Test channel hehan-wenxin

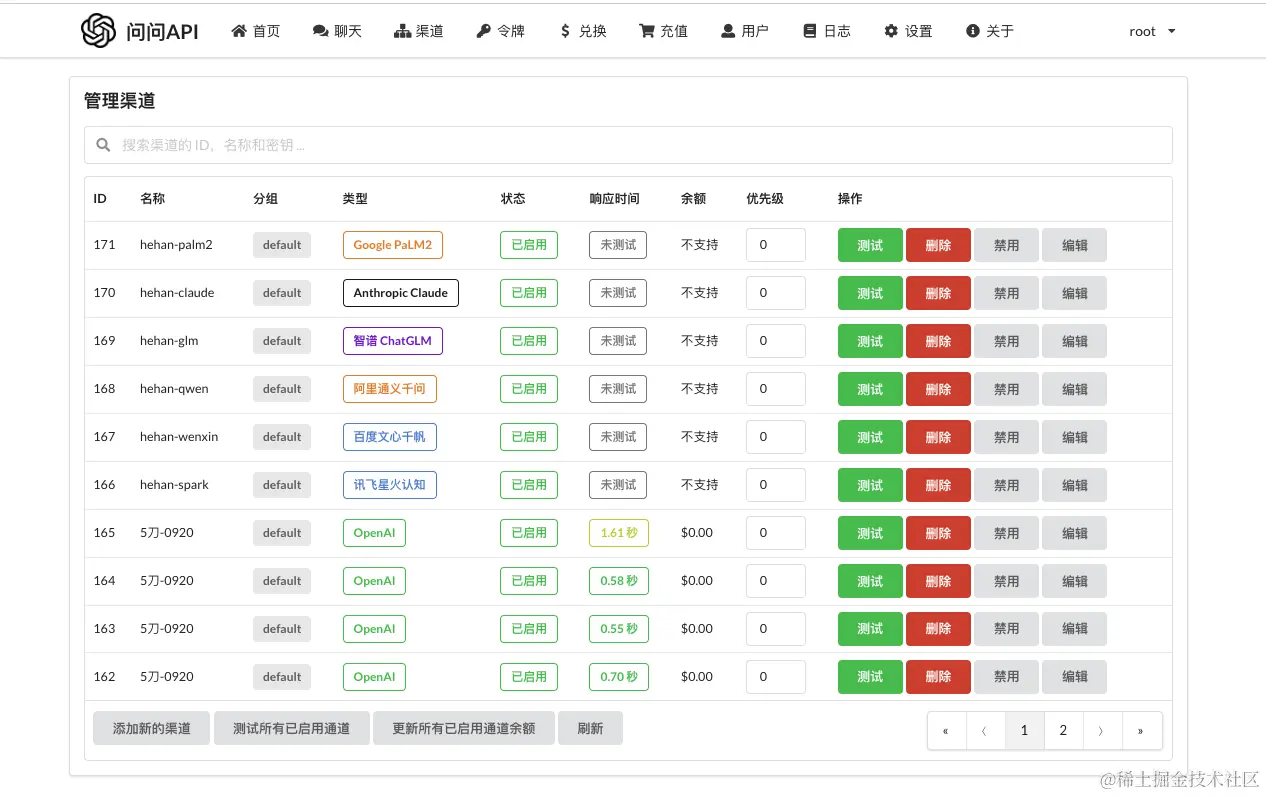(870, 437)
